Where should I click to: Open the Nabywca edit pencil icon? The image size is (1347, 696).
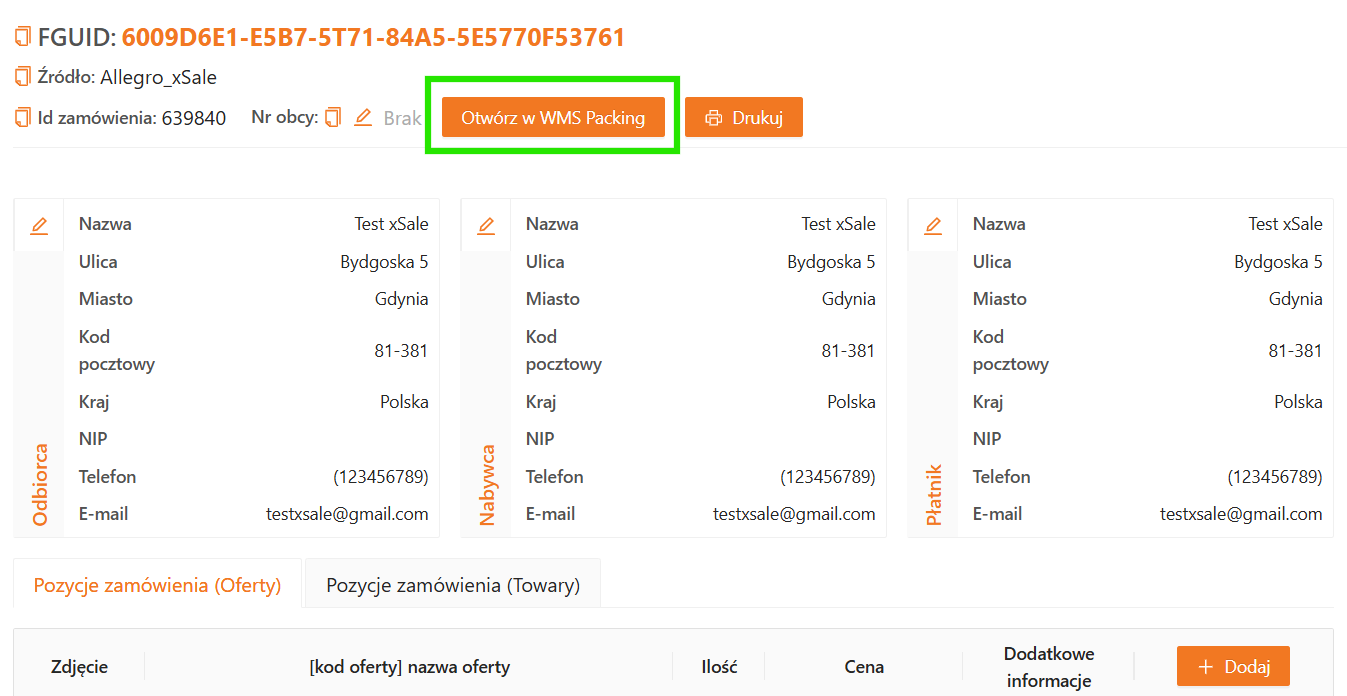(x=486, y=226)
